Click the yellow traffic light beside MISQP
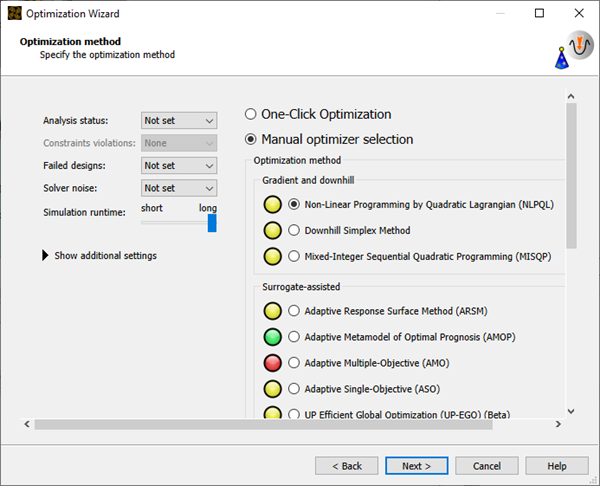The height and width of the screenshot is (486, 600). click(271, 256)
